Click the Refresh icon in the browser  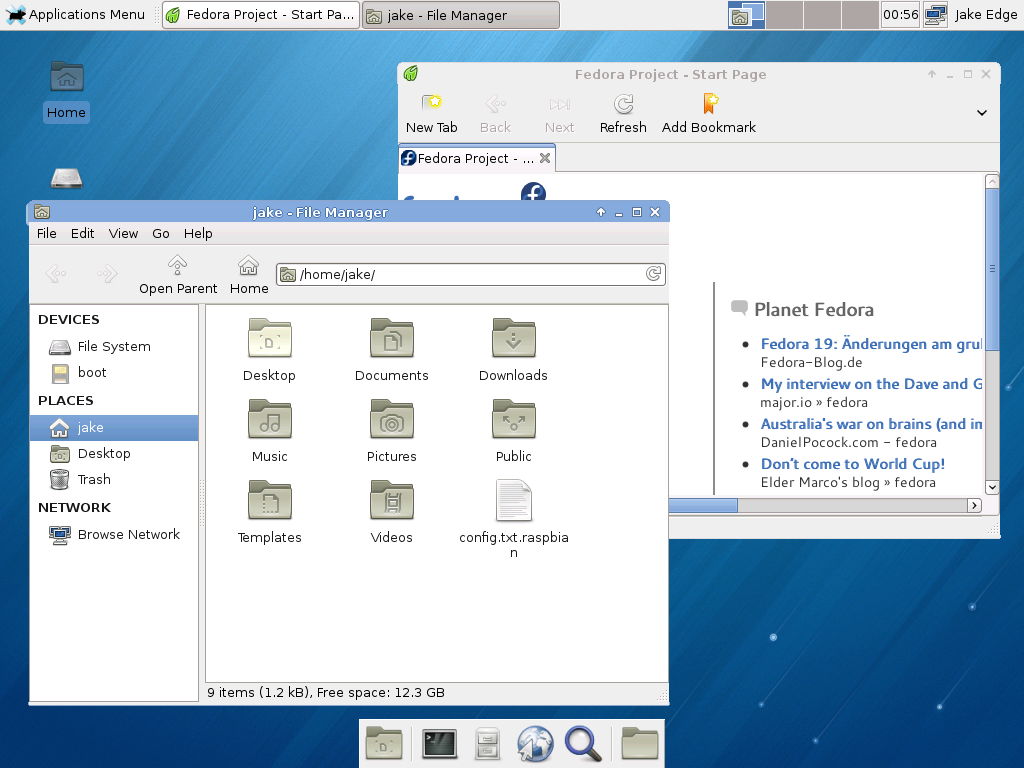623,105
